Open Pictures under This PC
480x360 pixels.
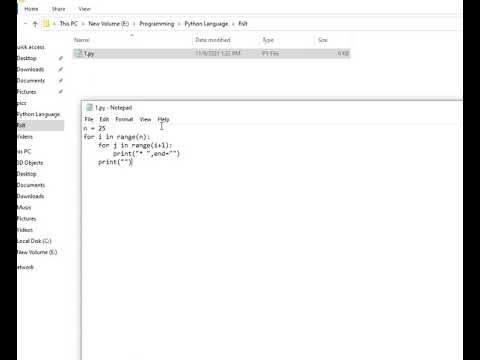pos(27,219)
